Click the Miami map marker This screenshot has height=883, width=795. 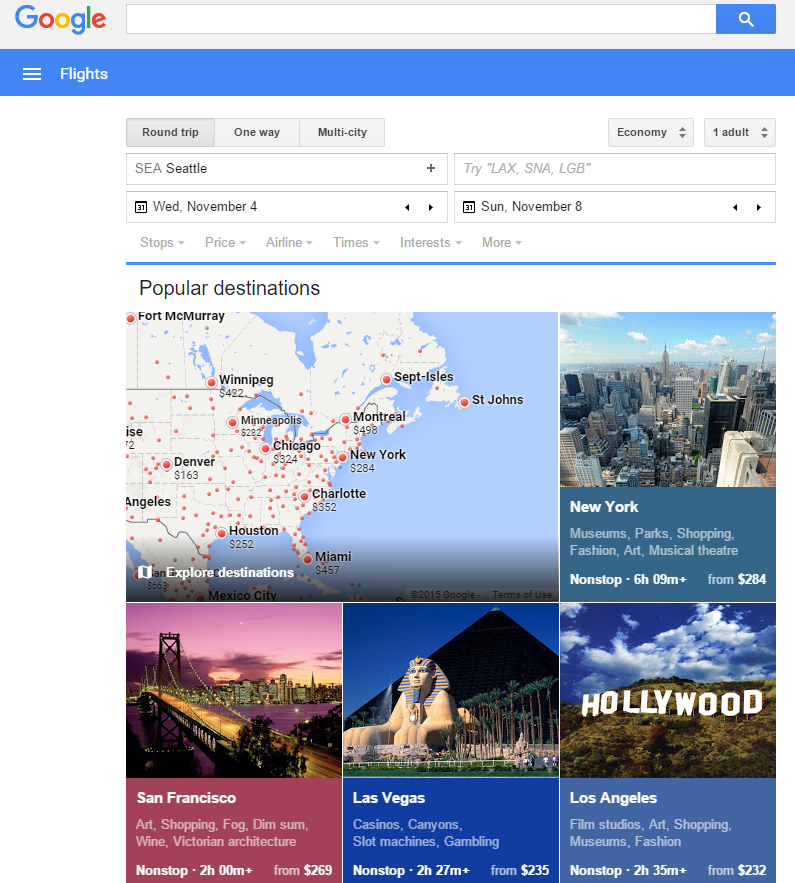[x=307, y=559]
